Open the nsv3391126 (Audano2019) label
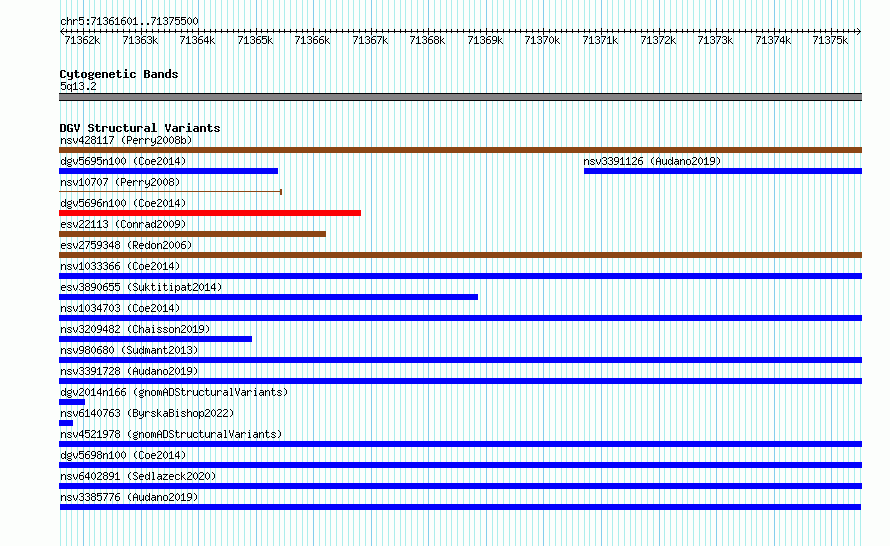Image resolution: width=890 pixels, height=546 pixels. tap(652, 161)
